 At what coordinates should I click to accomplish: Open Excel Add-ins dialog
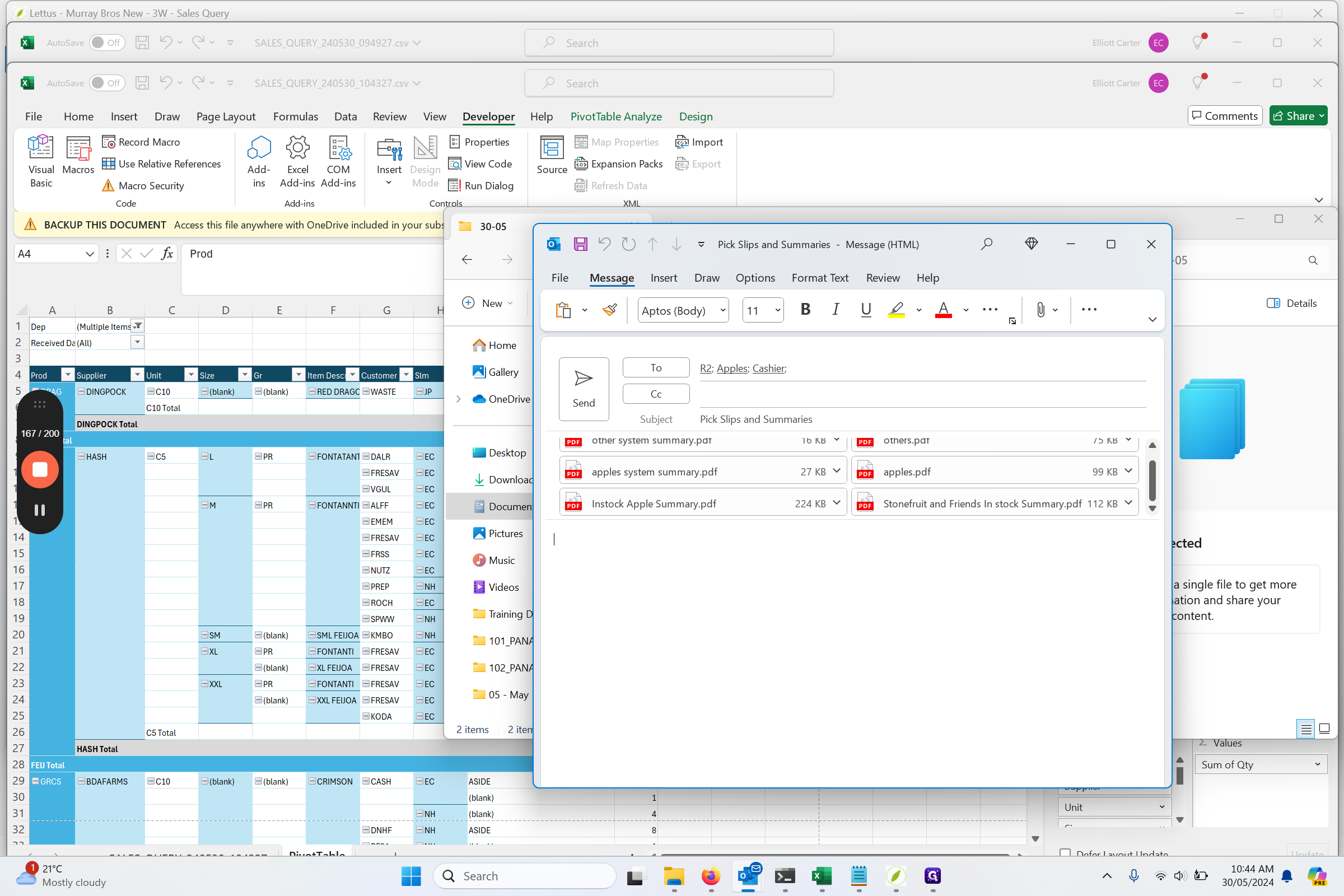pos(297,161)
